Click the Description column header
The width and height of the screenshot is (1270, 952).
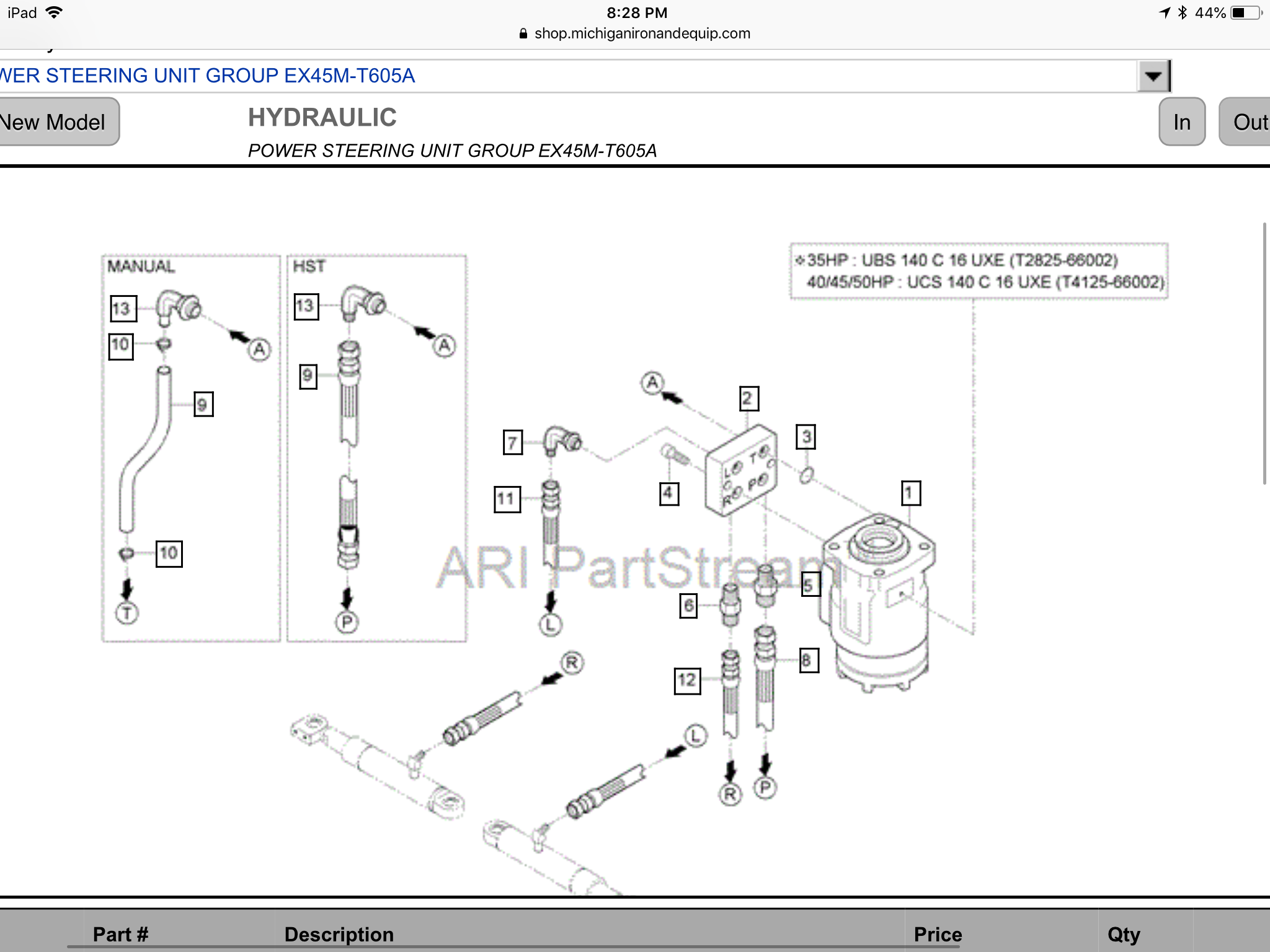339,935
